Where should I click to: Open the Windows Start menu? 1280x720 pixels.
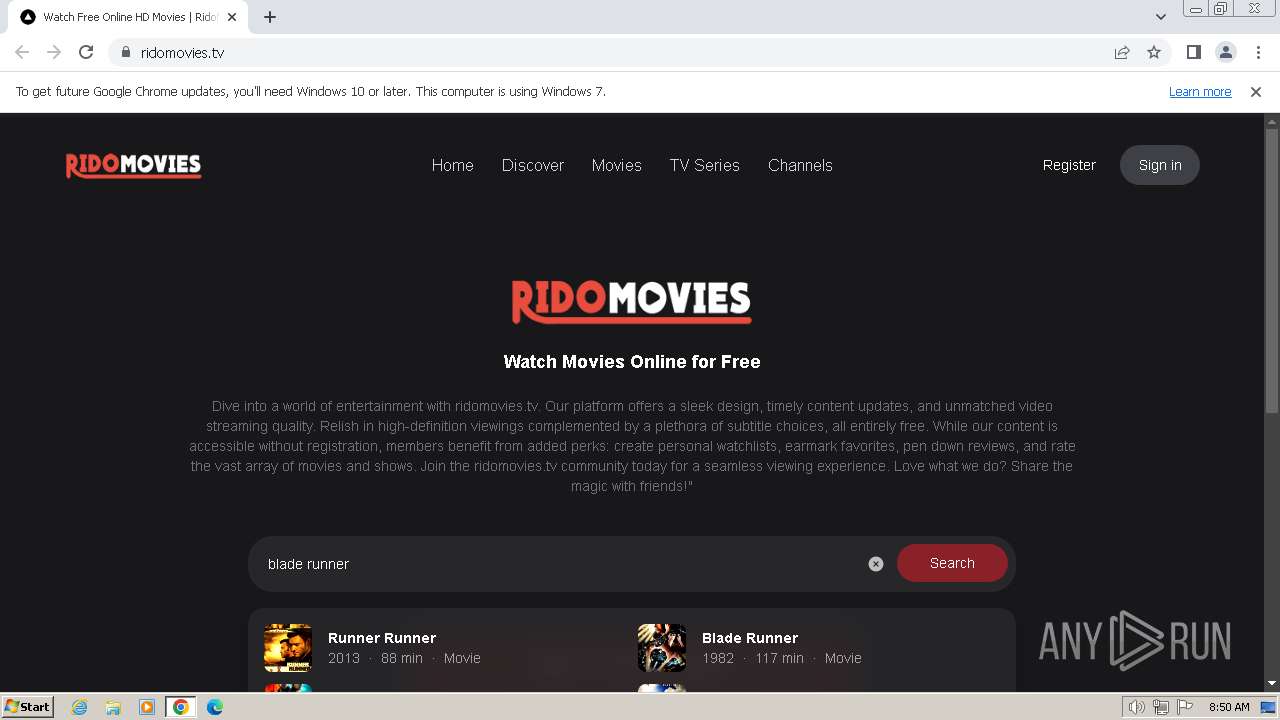(28, 707)
